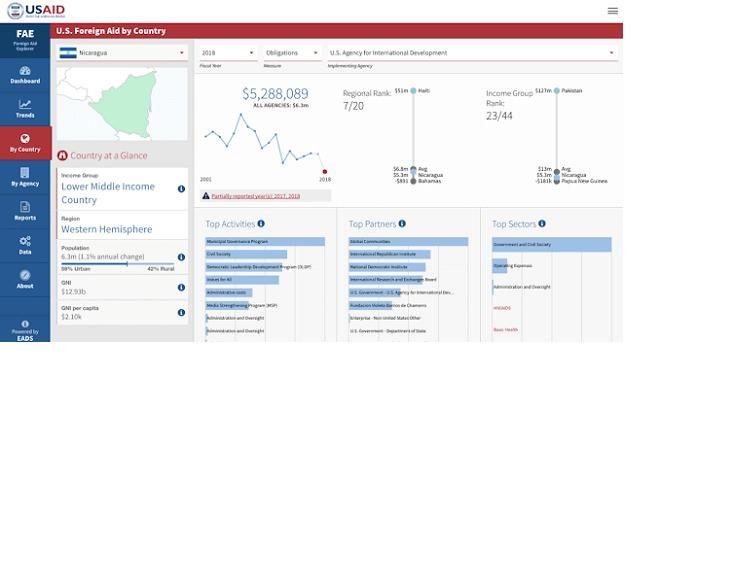Click the HIV/AIDS sector label

[x=502, y=308]
